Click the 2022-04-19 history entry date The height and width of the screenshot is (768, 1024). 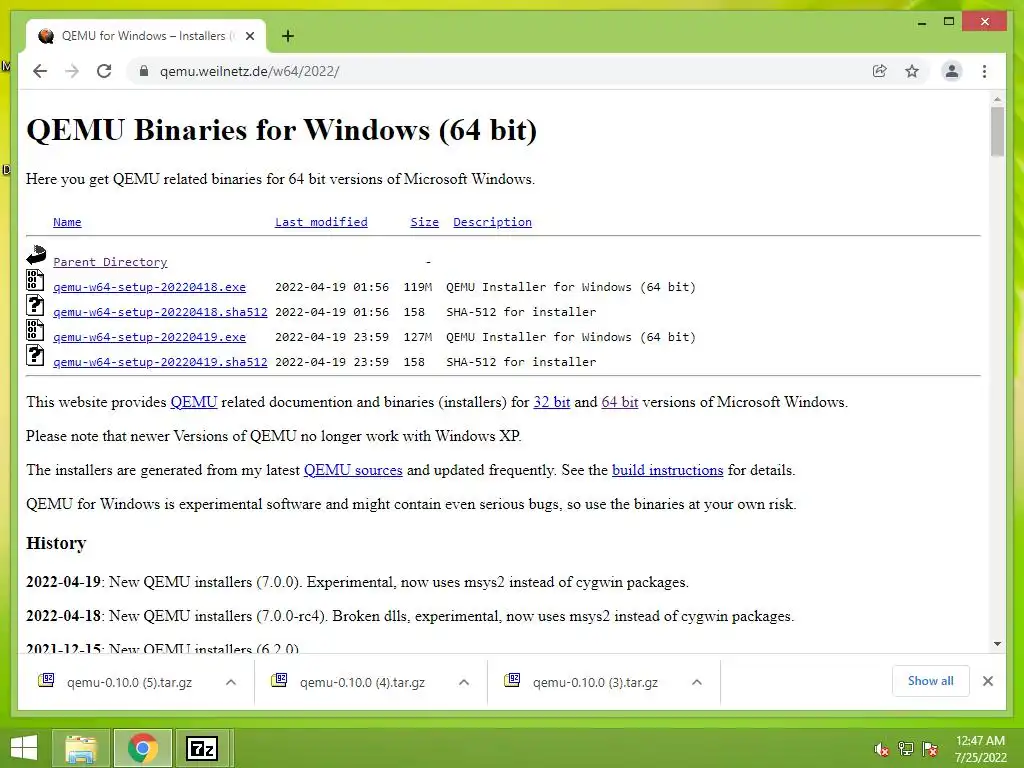(63, 582)
